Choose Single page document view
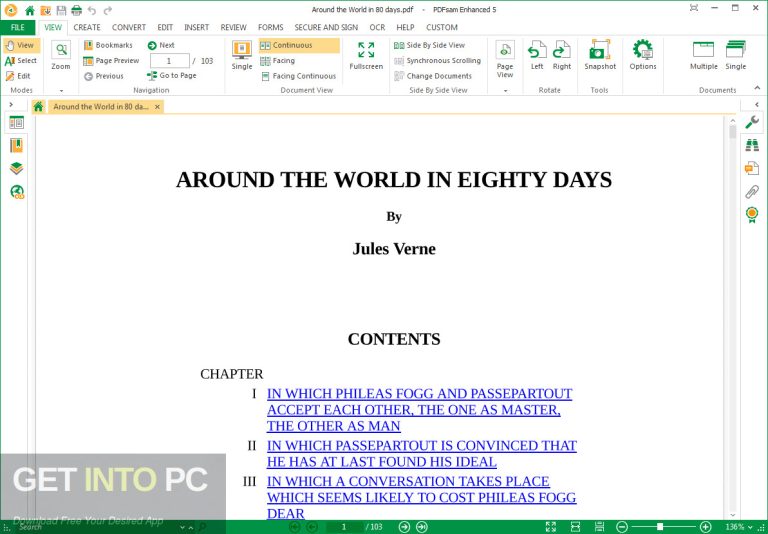Screen dimensions: 768x534 241,55
